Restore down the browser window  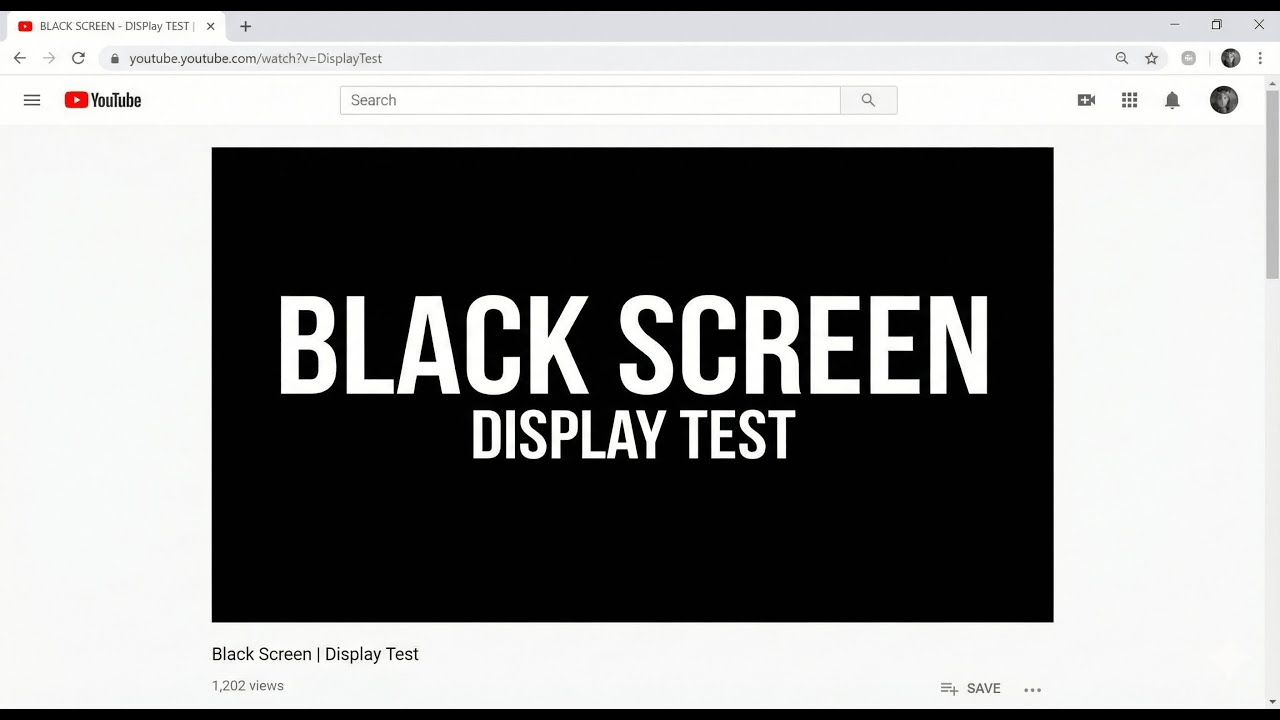(x=1216, y=25)
